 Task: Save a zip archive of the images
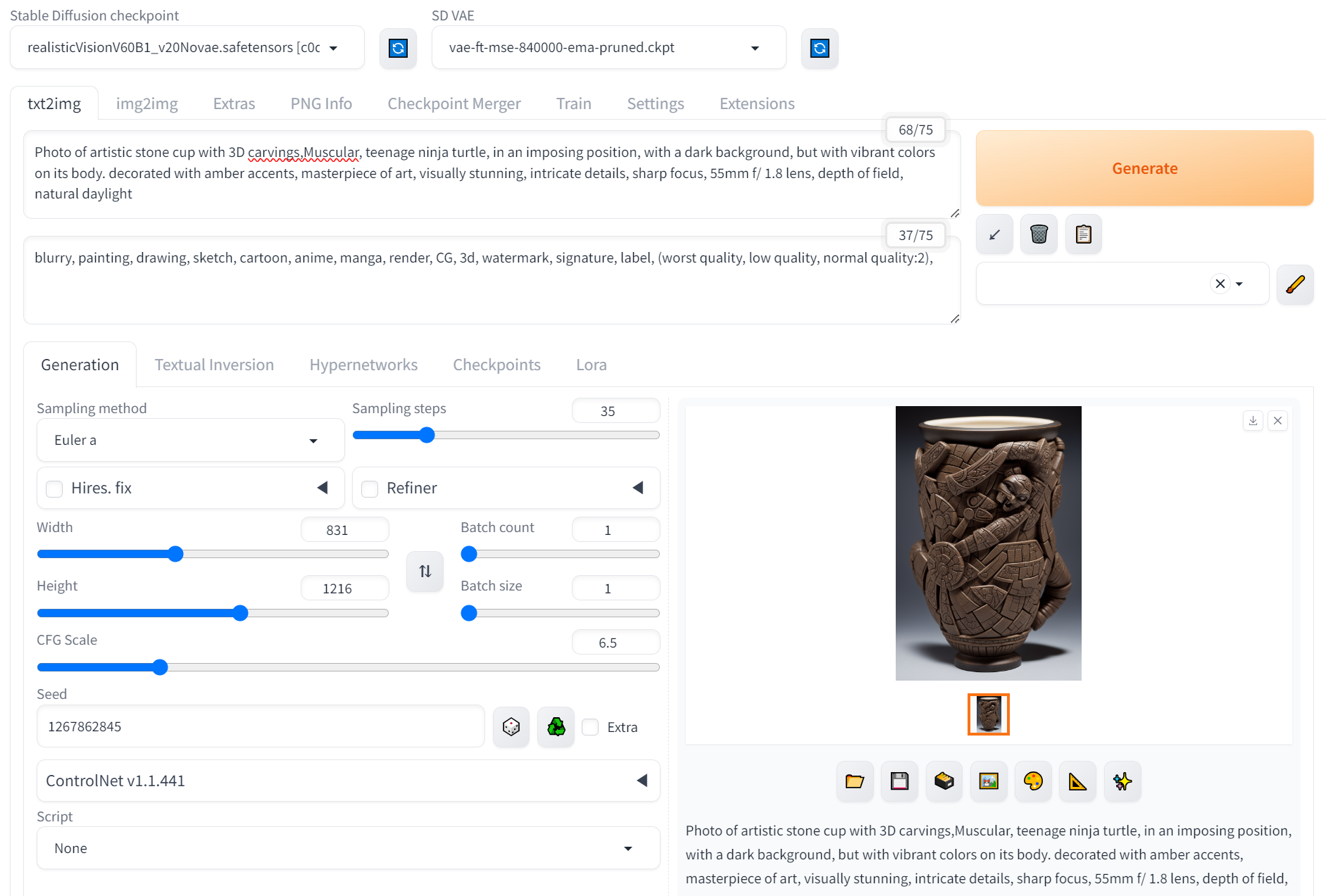coord(944,781)
